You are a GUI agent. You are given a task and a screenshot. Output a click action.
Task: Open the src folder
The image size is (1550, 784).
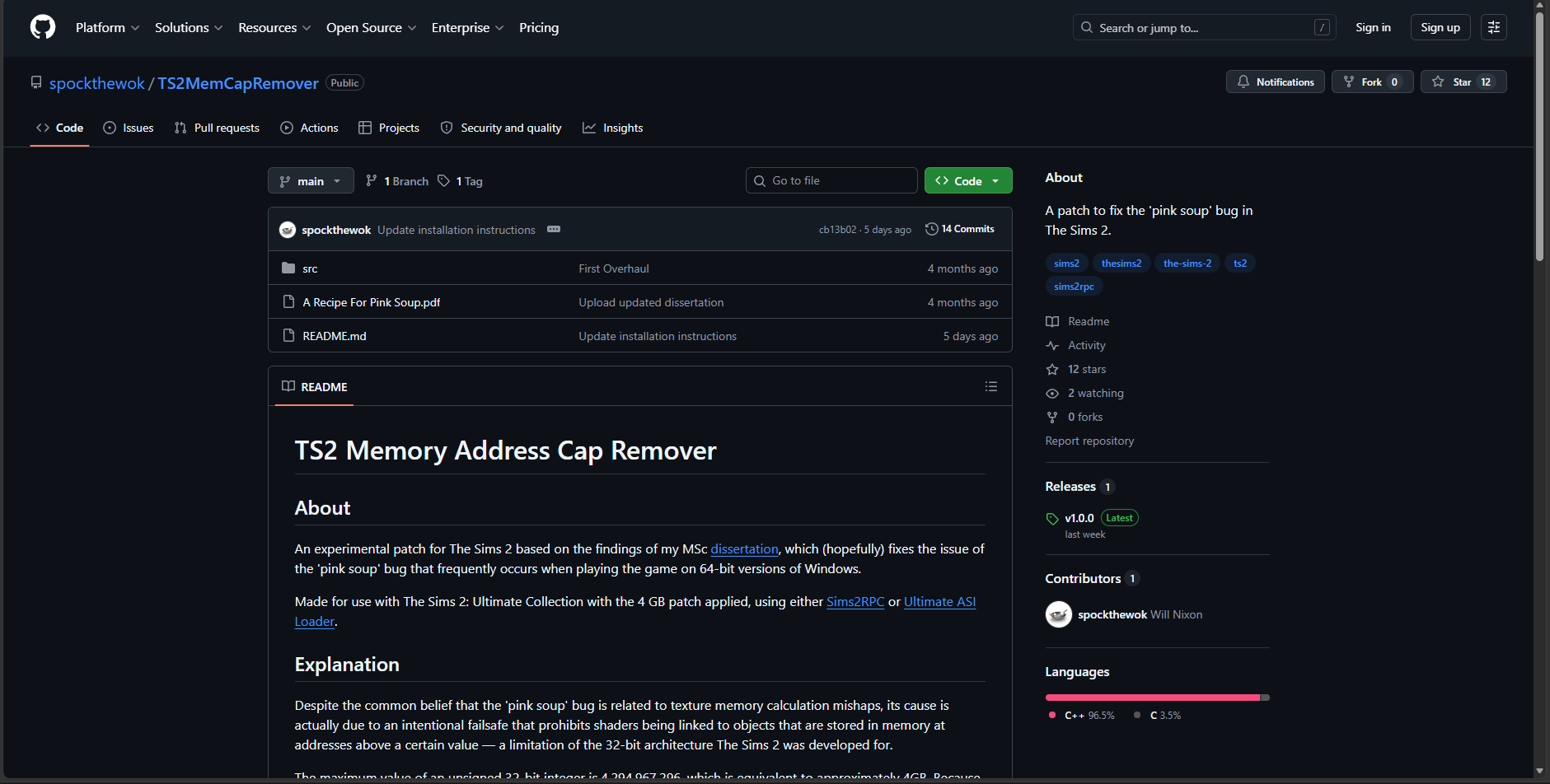310,268
